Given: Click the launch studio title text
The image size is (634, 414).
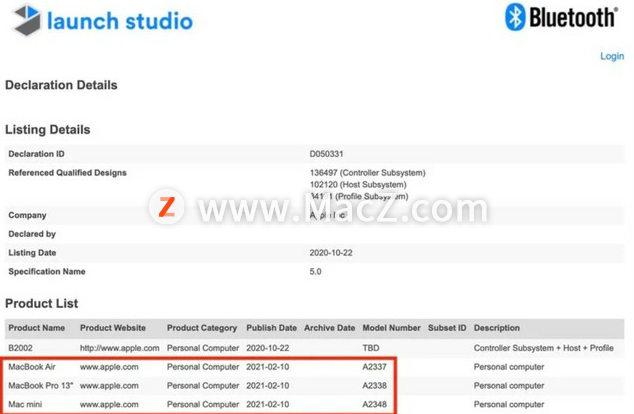Looking at the screenshot, I should [120, 21].
